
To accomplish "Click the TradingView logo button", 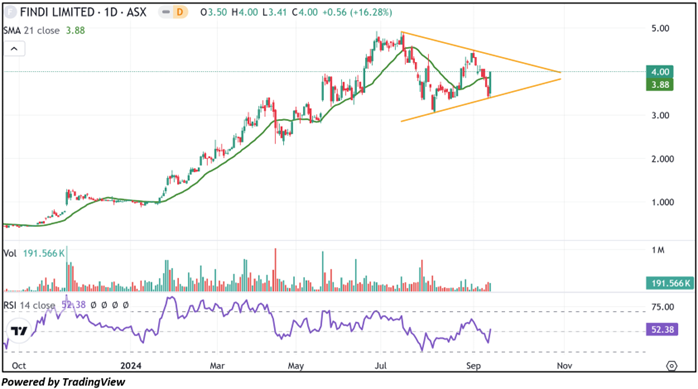I will click(19, 331).
